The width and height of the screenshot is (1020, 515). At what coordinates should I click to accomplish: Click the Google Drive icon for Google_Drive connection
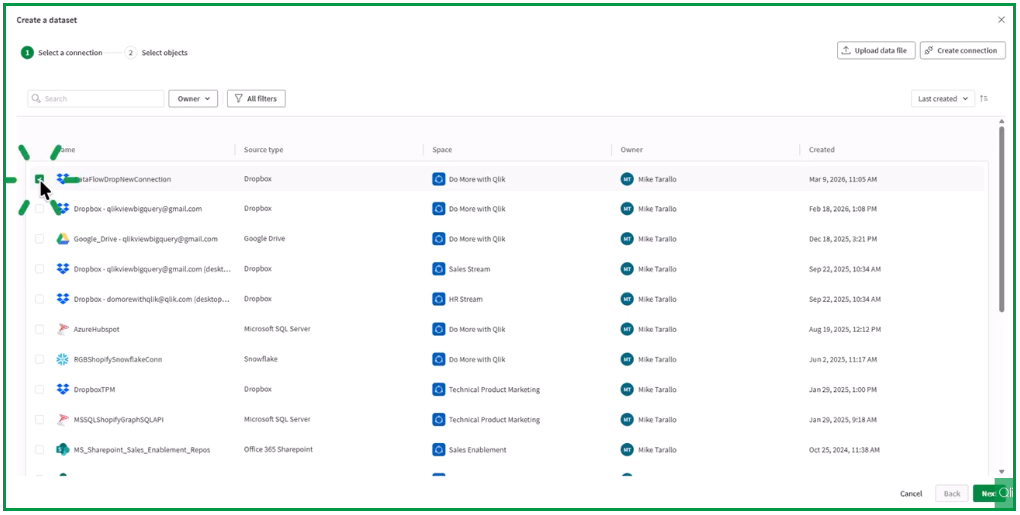pos(62,239)
